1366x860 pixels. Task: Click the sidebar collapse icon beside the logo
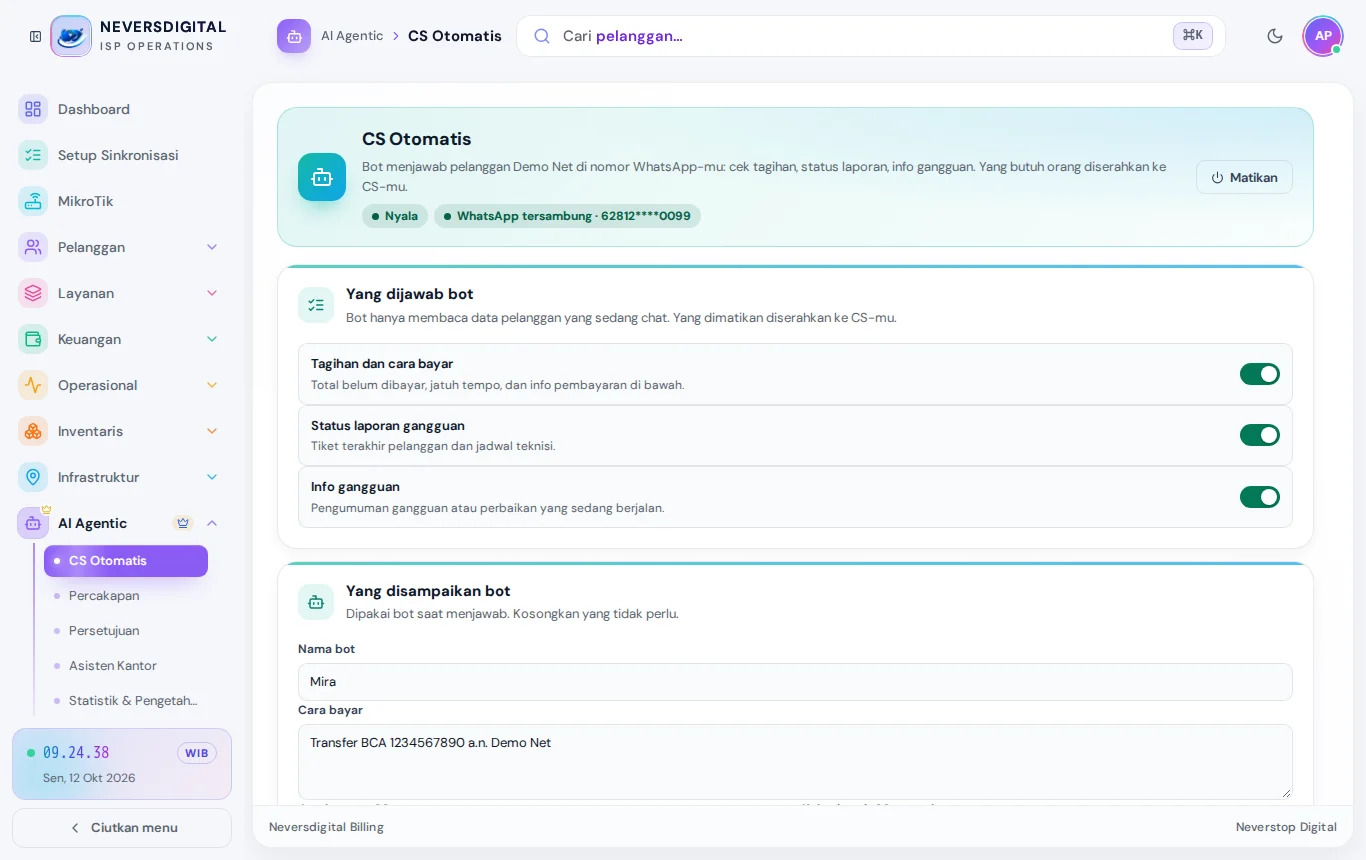pyautogui.click(x=35, y=36)
